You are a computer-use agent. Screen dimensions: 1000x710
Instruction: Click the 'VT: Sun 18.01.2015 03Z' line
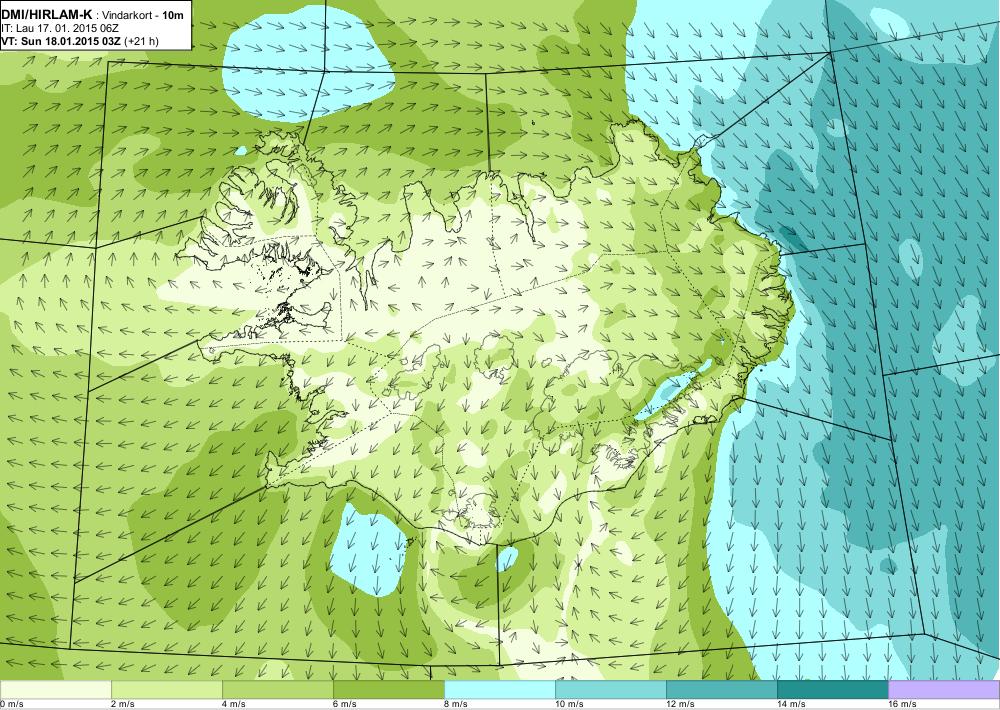tap(61, 41)
